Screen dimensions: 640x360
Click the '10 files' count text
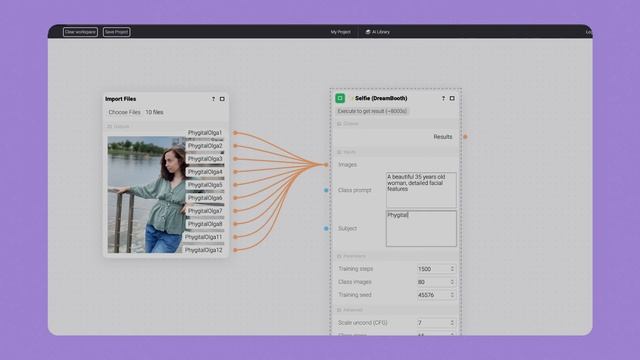click(154, 112)
